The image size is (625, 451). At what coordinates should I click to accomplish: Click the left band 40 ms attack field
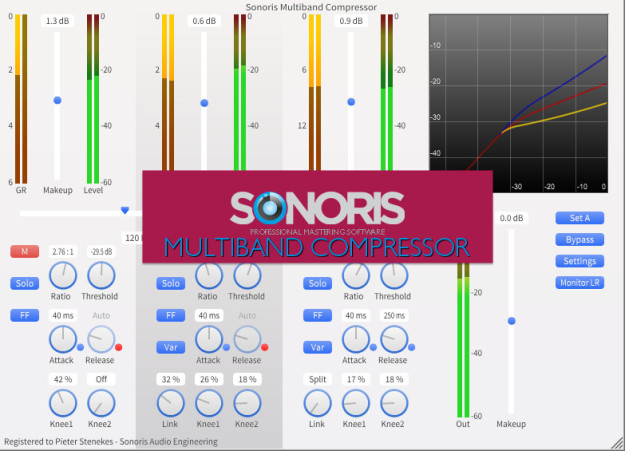63,315
